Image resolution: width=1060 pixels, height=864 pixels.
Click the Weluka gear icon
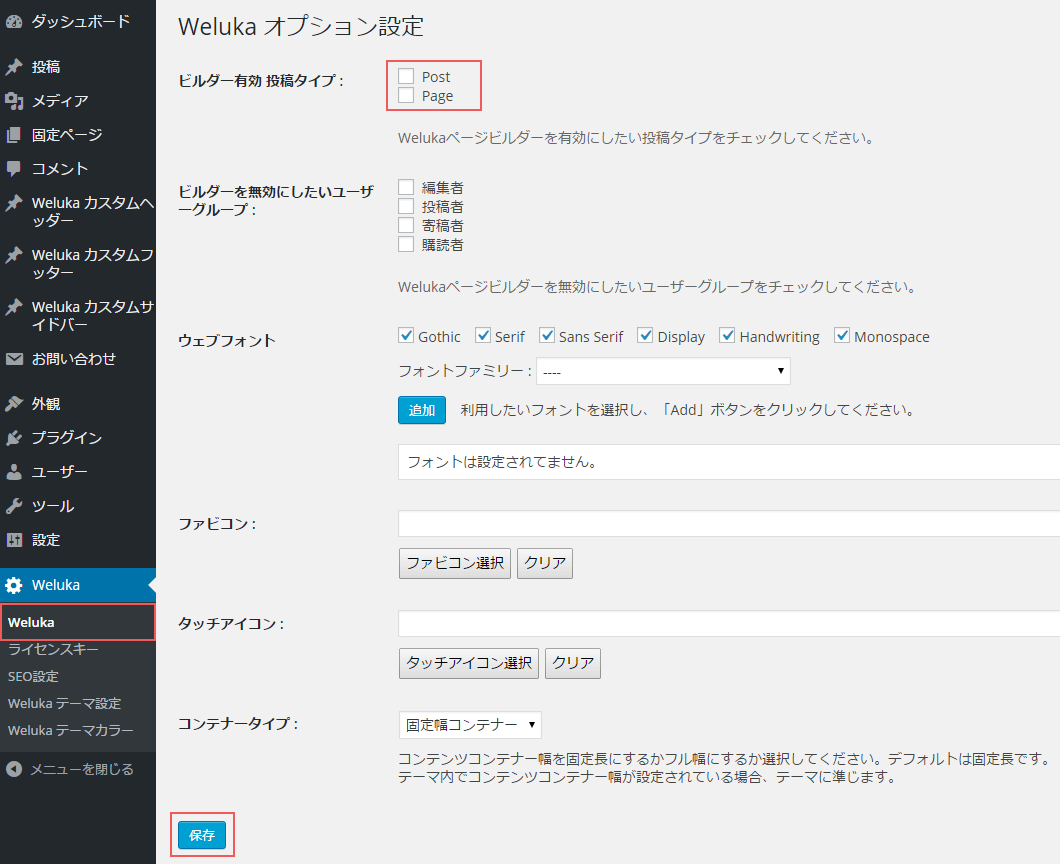[x=14, y=585]
